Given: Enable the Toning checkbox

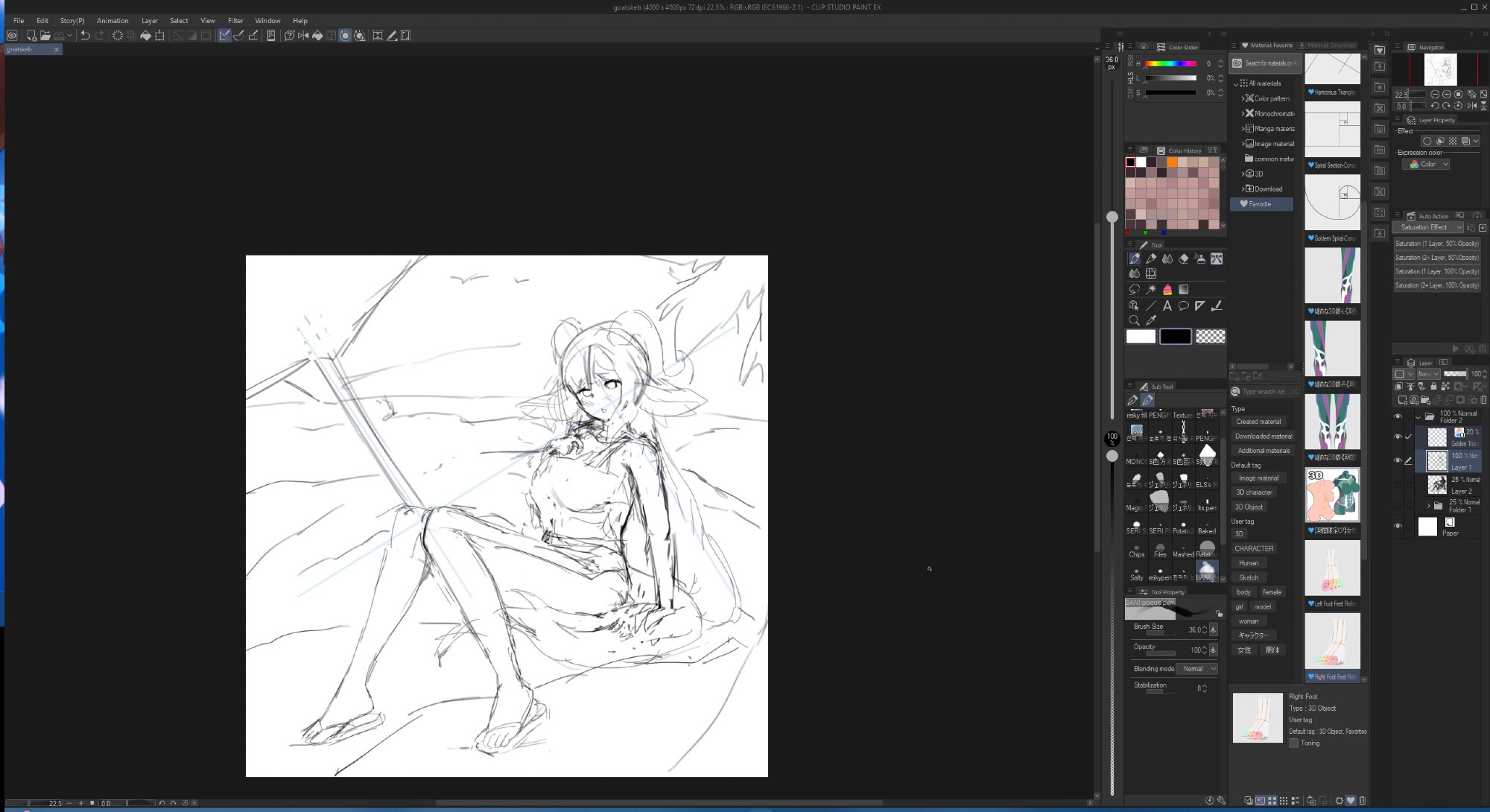Looking at the screenshot, I should 1294,743.
